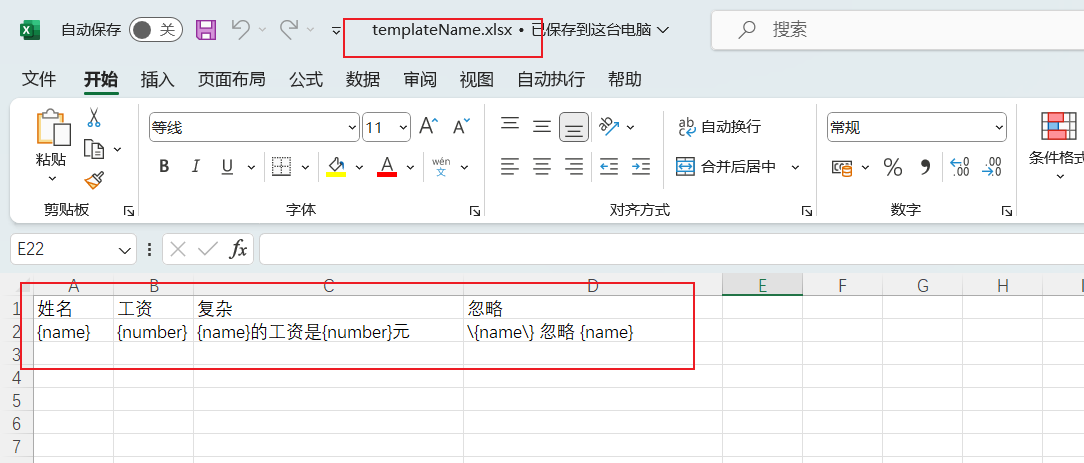Click the 自动换行 wrap text button
The height and width of the screenshot is (463, 1084).
click(720, 127)
